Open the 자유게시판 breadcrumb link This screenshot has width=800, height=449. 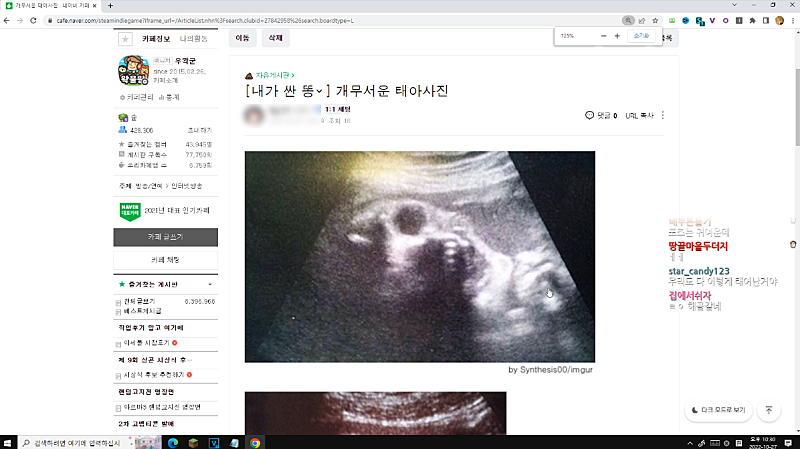point(274,75)
